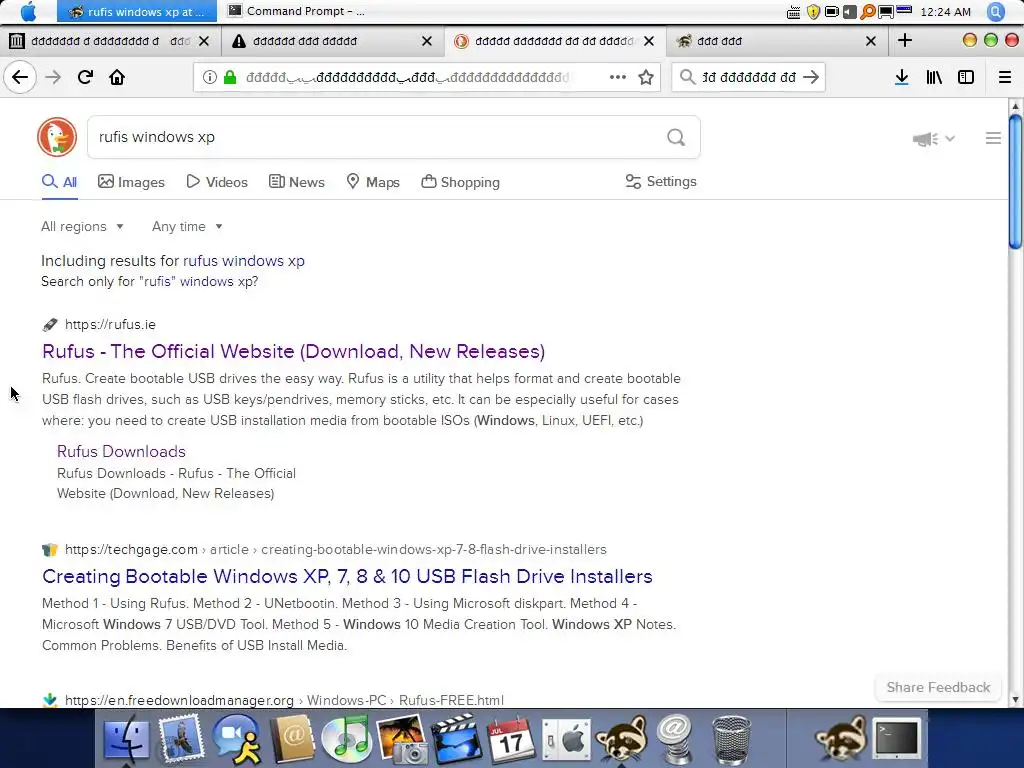Expand the Any time filter dropdown
Viewport: 1024px width, 768px height.
[187, 227]
